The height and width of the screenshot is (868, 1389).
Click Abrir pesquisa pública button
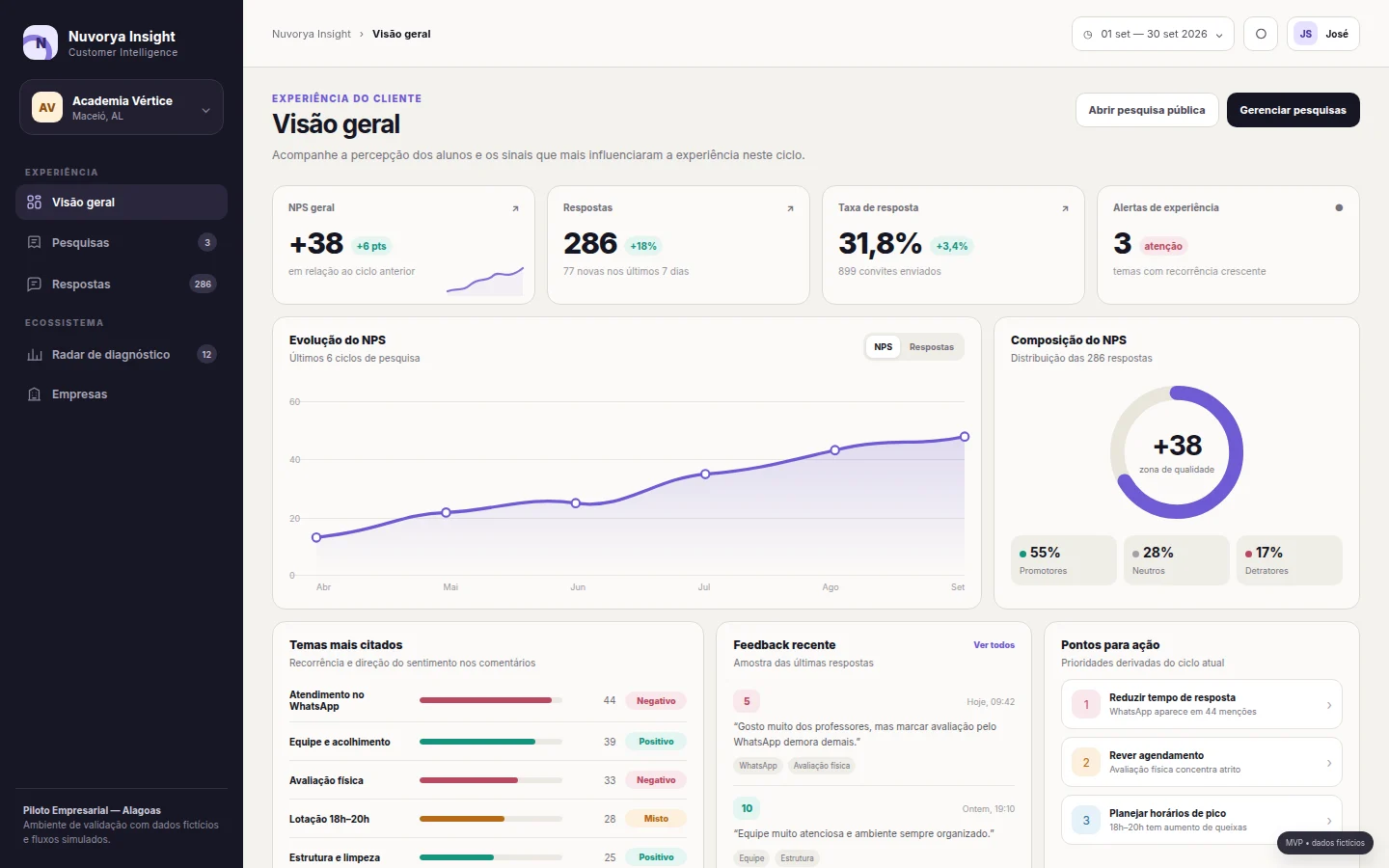pyautogui.click(x=1147, y=110)
